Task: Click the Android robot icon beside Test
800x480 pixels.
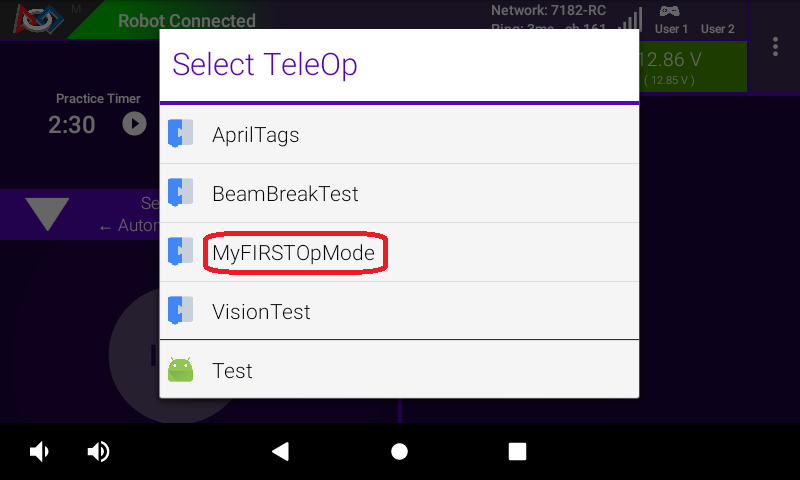Action: point(180,370)
